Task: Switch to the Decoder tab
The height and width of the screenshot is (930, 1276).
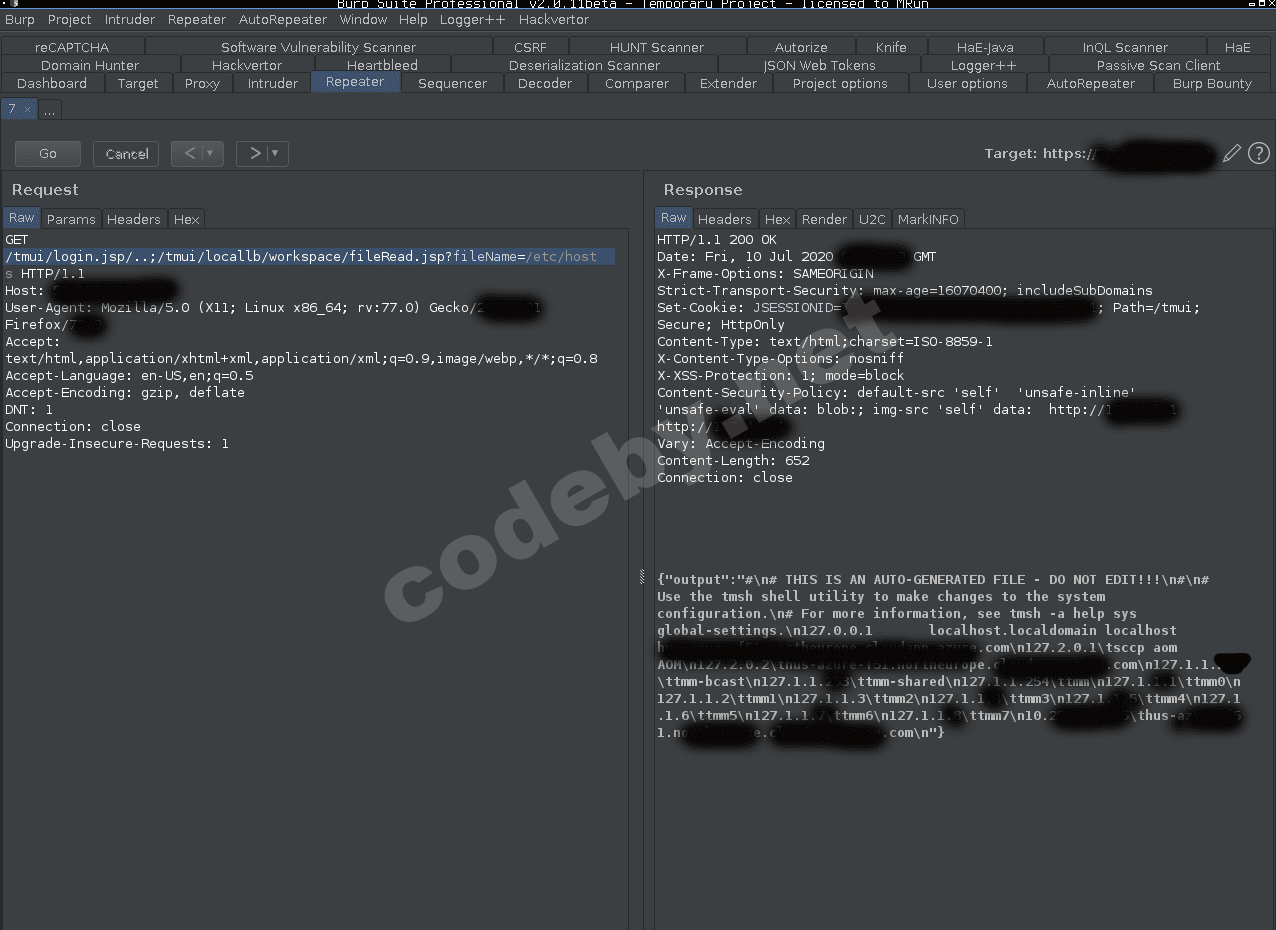Action: [545, 83]
